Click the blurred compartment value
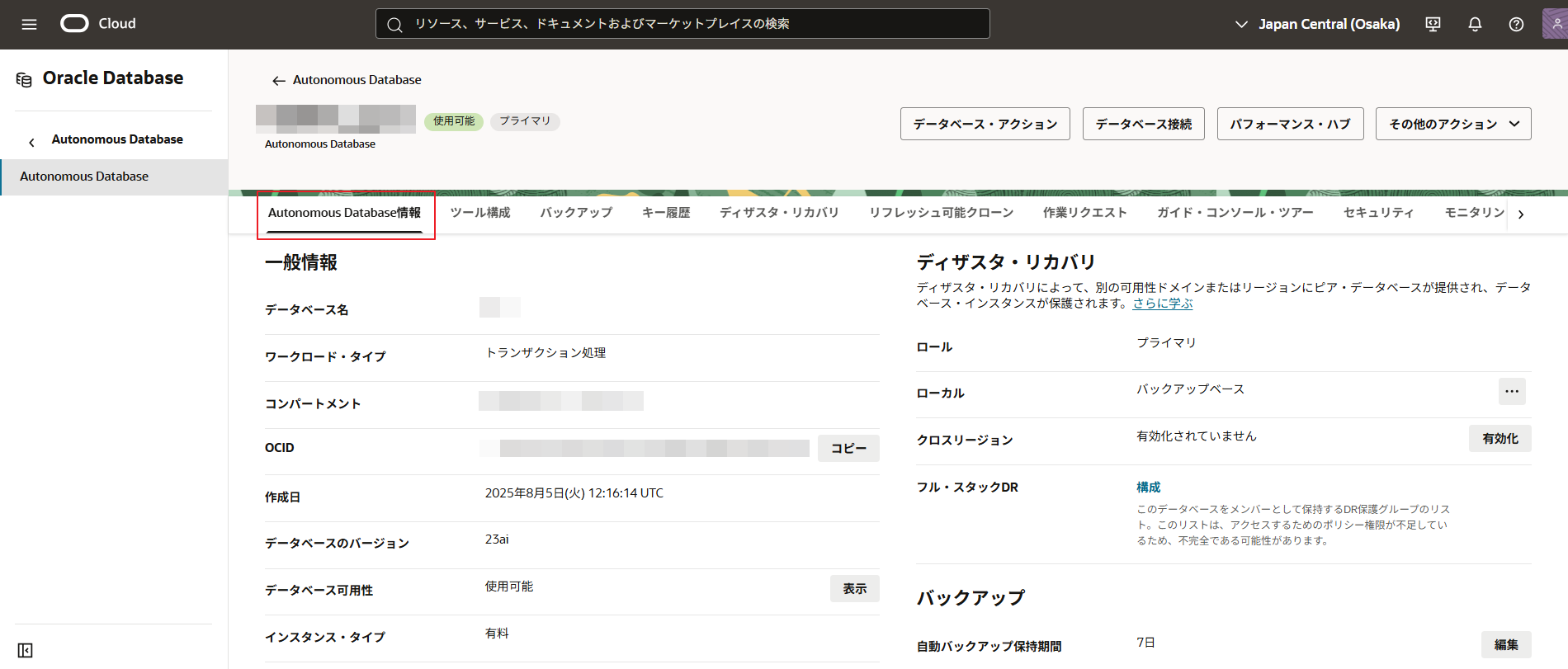This screenshot has height=669, width=1568. click(561, 402)
